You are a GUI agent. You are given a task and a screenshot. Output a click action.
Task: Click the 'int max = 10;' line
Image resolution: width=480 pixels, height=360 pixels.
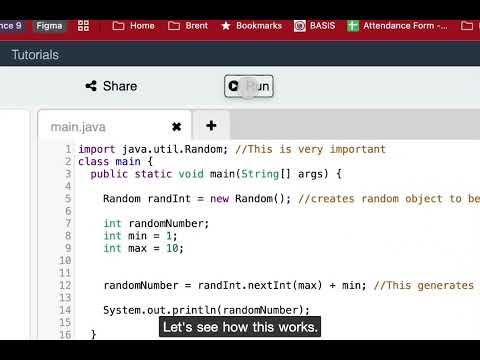pyautogui.click(x=143, y=248)
